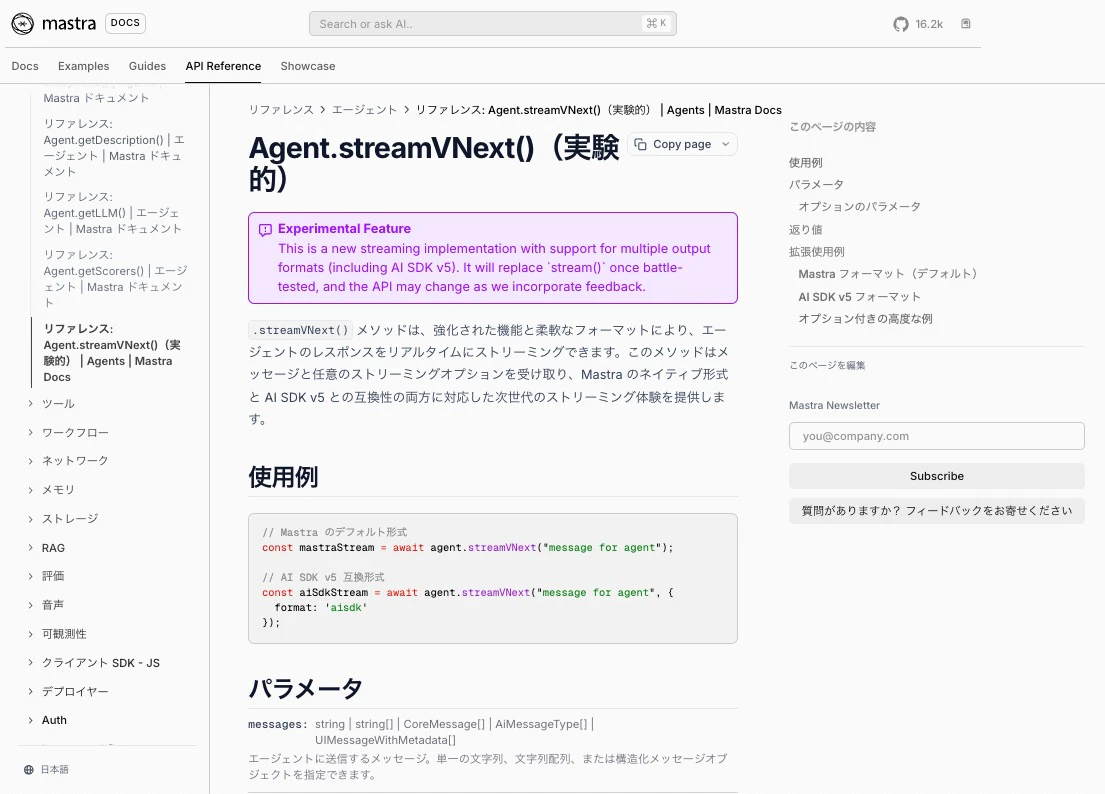Jump to 拡張使用例 in page contents
This screenshot has width=1105, height=794.
coord(817,252)
